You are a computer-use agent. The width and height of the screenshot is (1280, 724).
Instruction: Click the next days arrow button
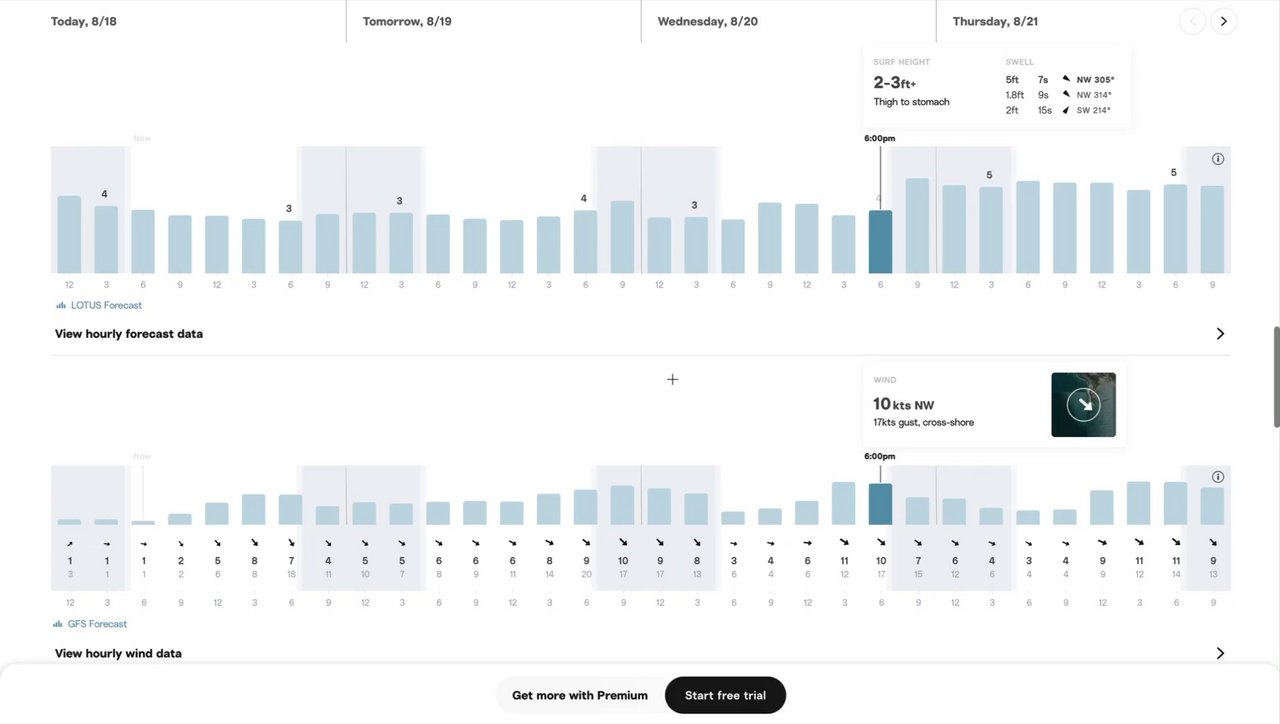1224,21
